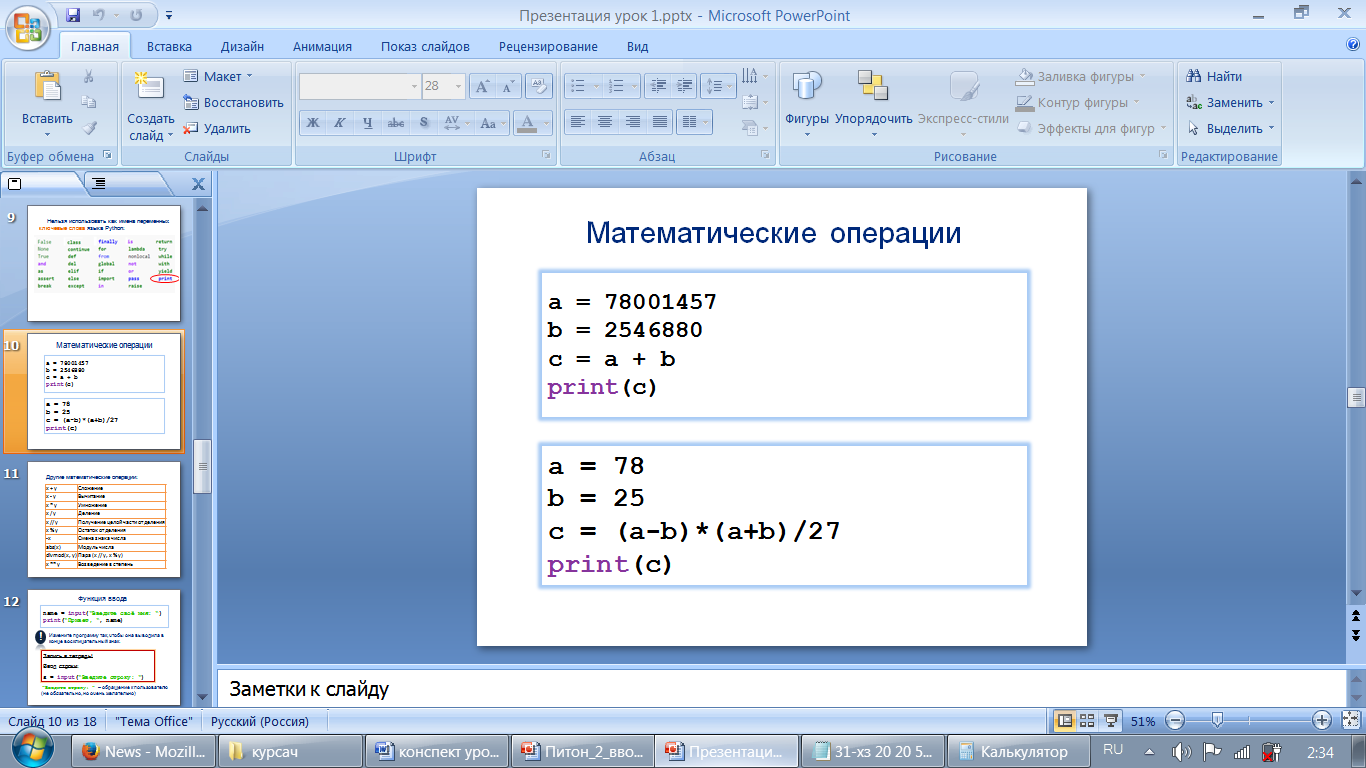Increase font size with larger A

click(482, 86)
